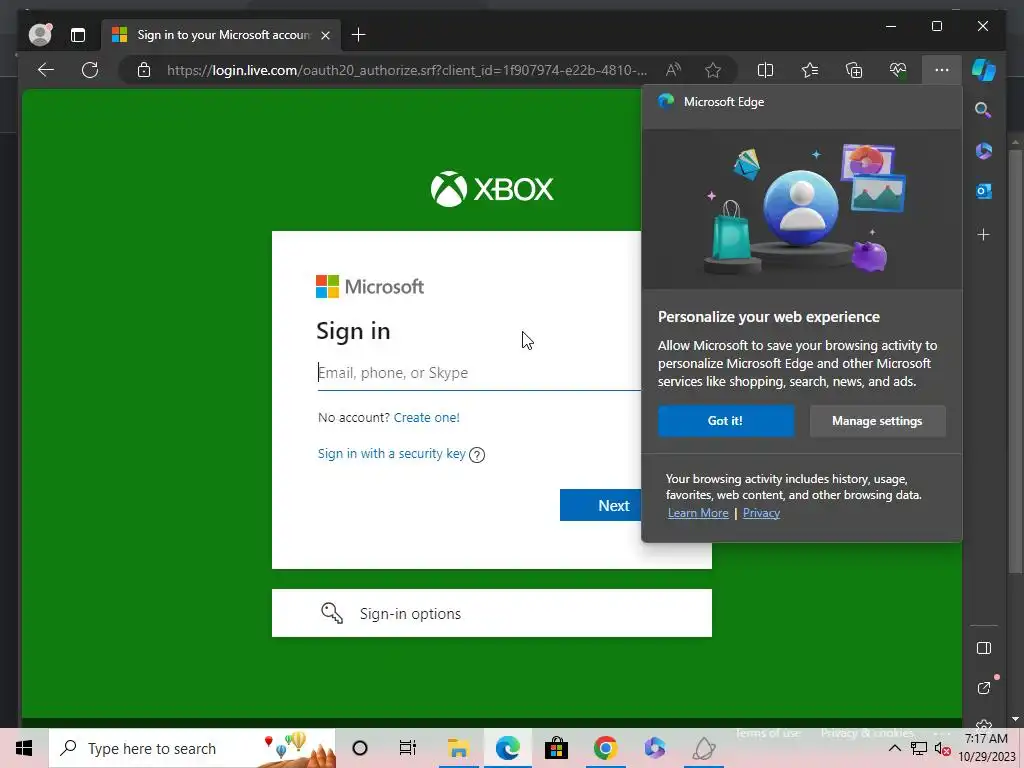The width and height of the screenshot is (1024, 768).
Task: Click the Email, phone, or Skype field
Action: pyautogui.click(x=479, y=373)
